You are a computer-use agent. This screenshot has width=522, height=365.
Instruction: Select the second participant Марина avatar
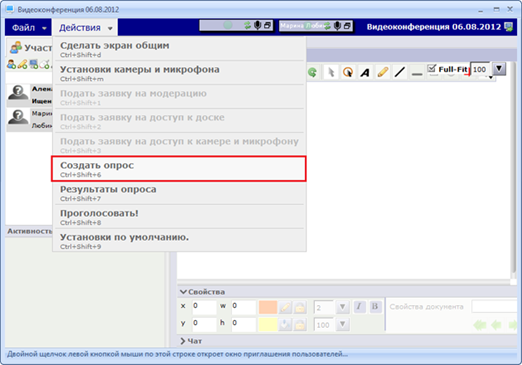[18, 118]
